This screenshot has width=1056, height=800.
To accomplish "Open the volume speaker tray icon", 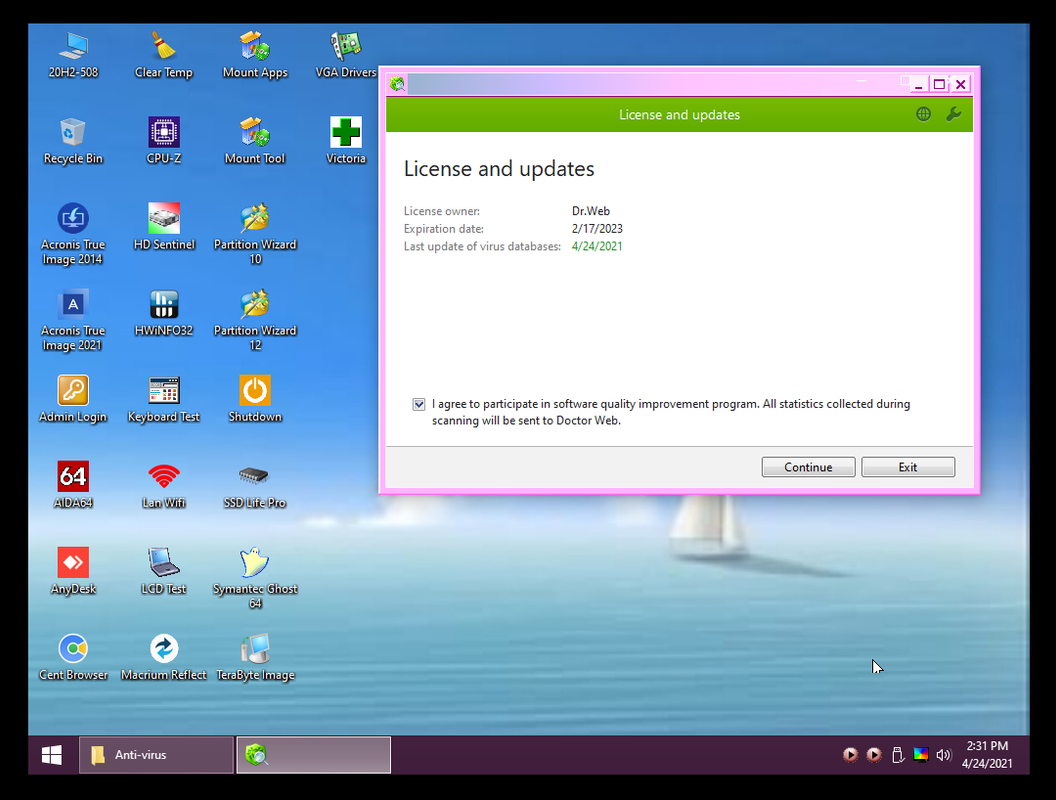I will click(944, 755).
